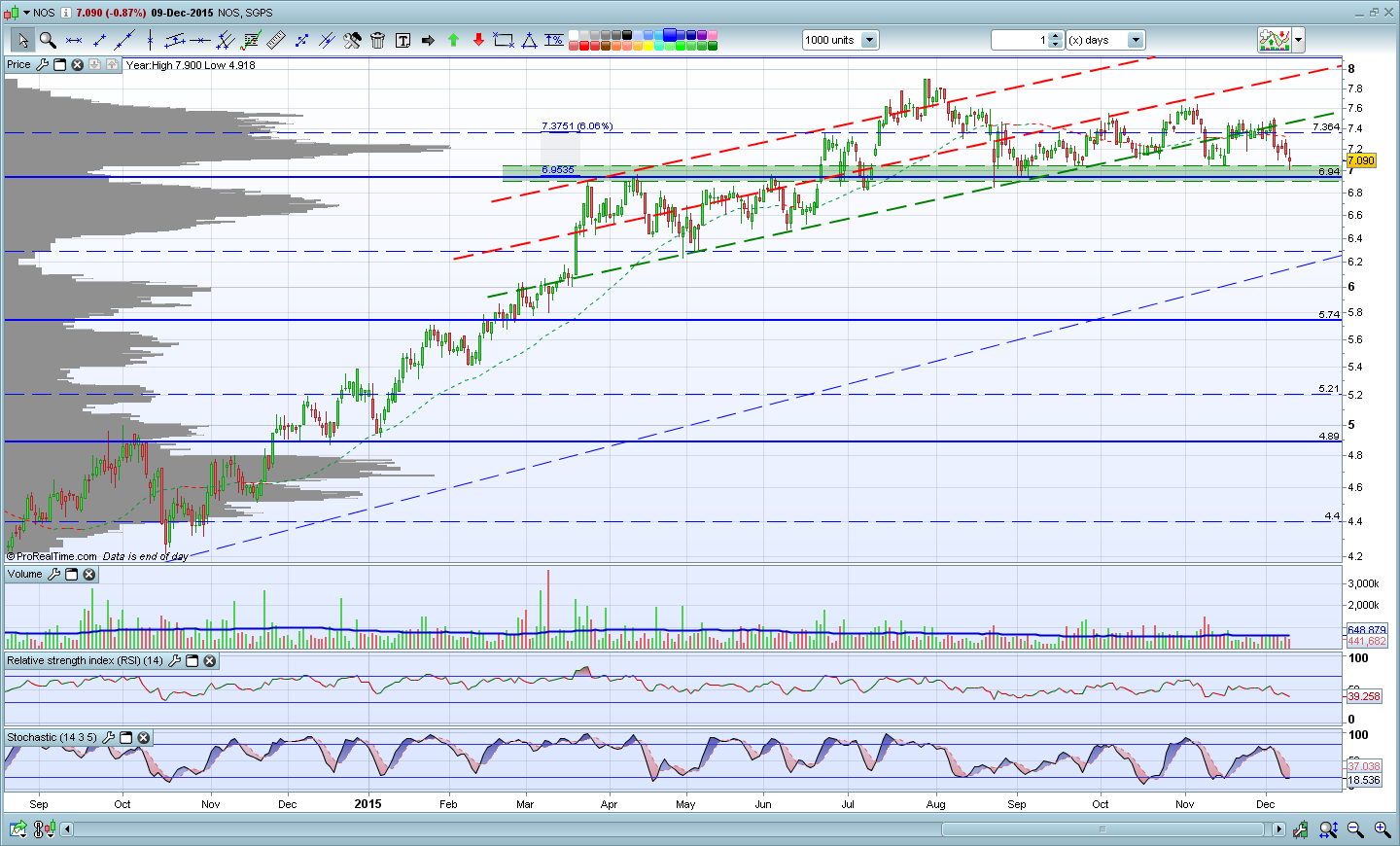Open dropdown arrow beside add-indicator icon
Image resolution: width=1400 pixels, height=846 pixels.
1298,40
